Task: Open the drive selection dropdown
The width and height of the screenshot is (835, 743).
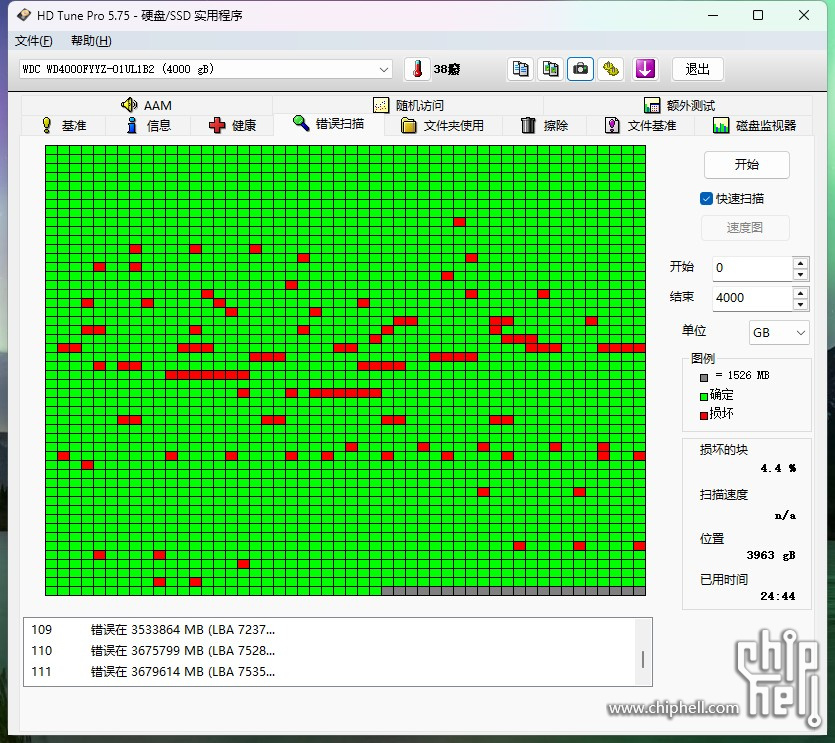Action: coord(384,69)
